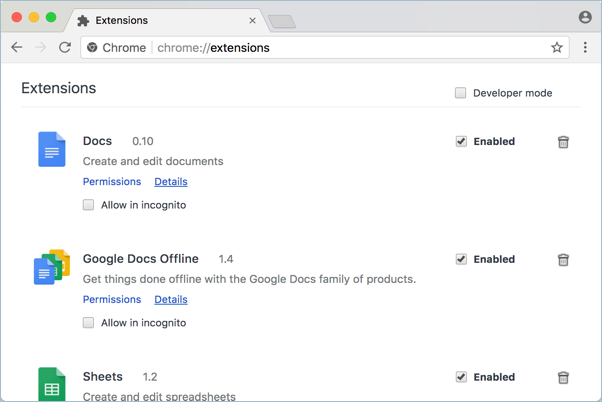View Details of Google Docs Offline
This screenshot has width=602, height=402.
pyautogui.click(x=171, y=299)
